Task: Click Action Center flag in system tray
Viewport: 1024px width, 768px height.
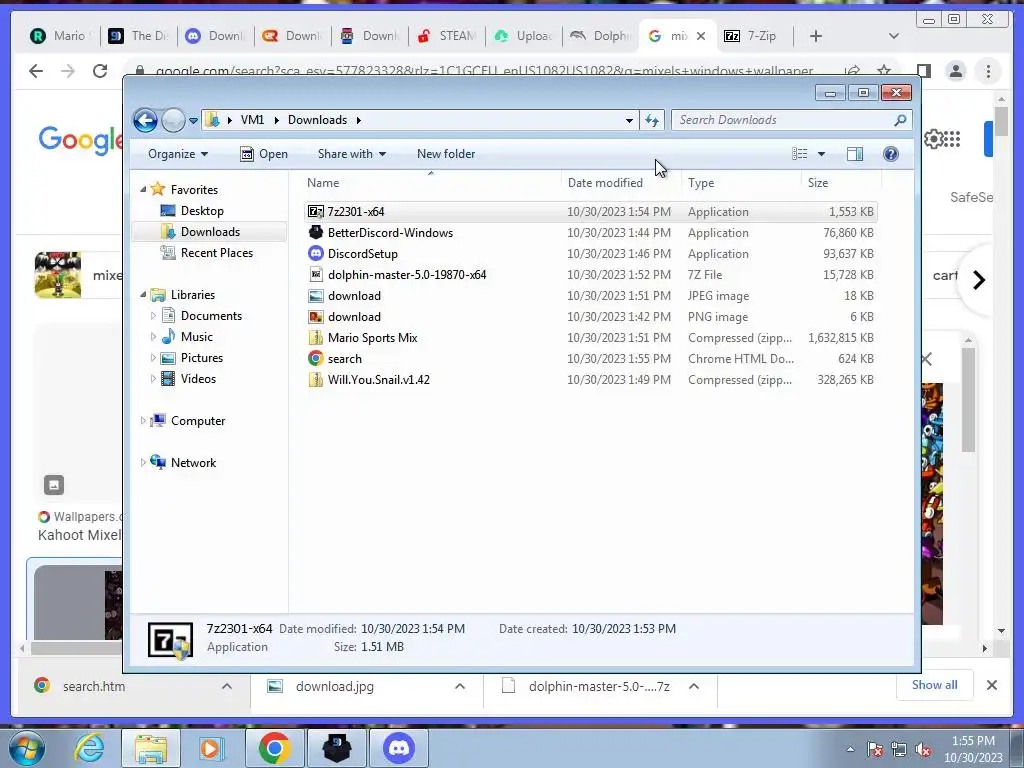Action: point(875,749)
